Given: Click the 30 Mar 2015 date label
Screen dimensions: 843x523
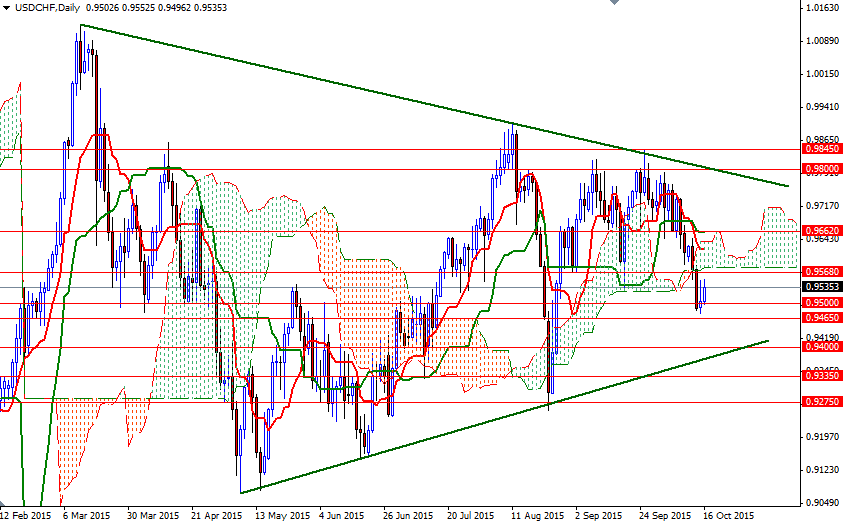Looking at the screenshot, I should tap(153, 516).
